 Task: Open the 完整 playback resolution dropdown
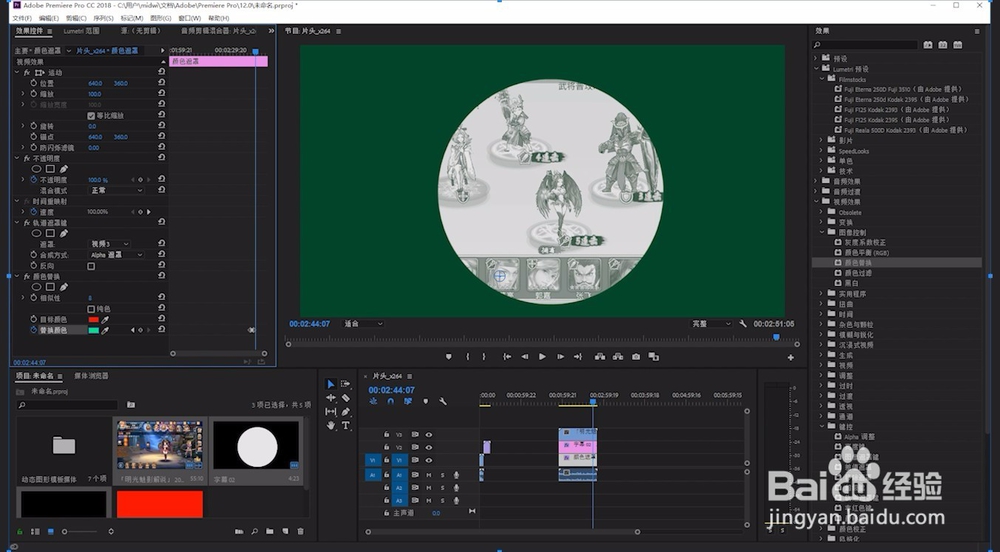(711, 324)
